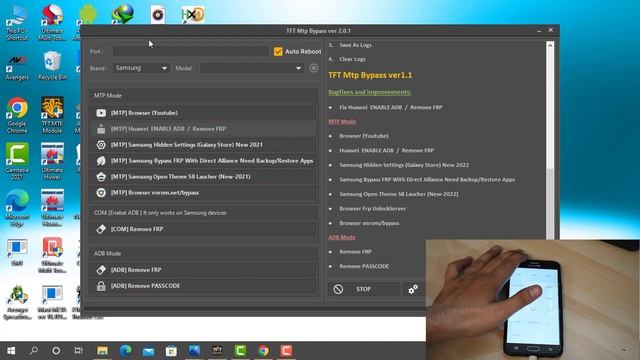Open File Explorer from the taskbar

click(102, 351)
